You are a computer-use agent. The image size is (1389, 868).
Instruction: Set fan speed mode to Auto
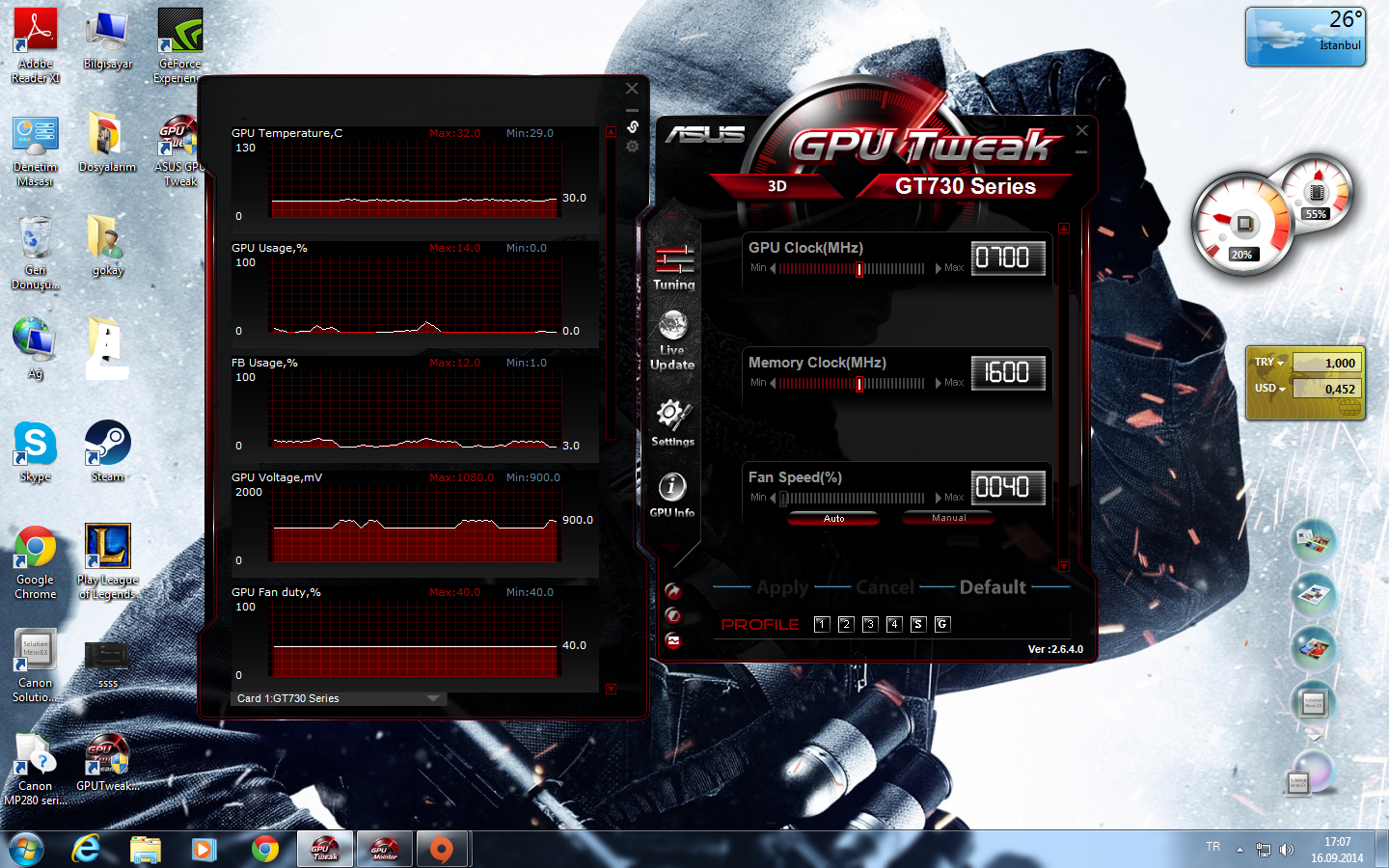click(833, 518)
